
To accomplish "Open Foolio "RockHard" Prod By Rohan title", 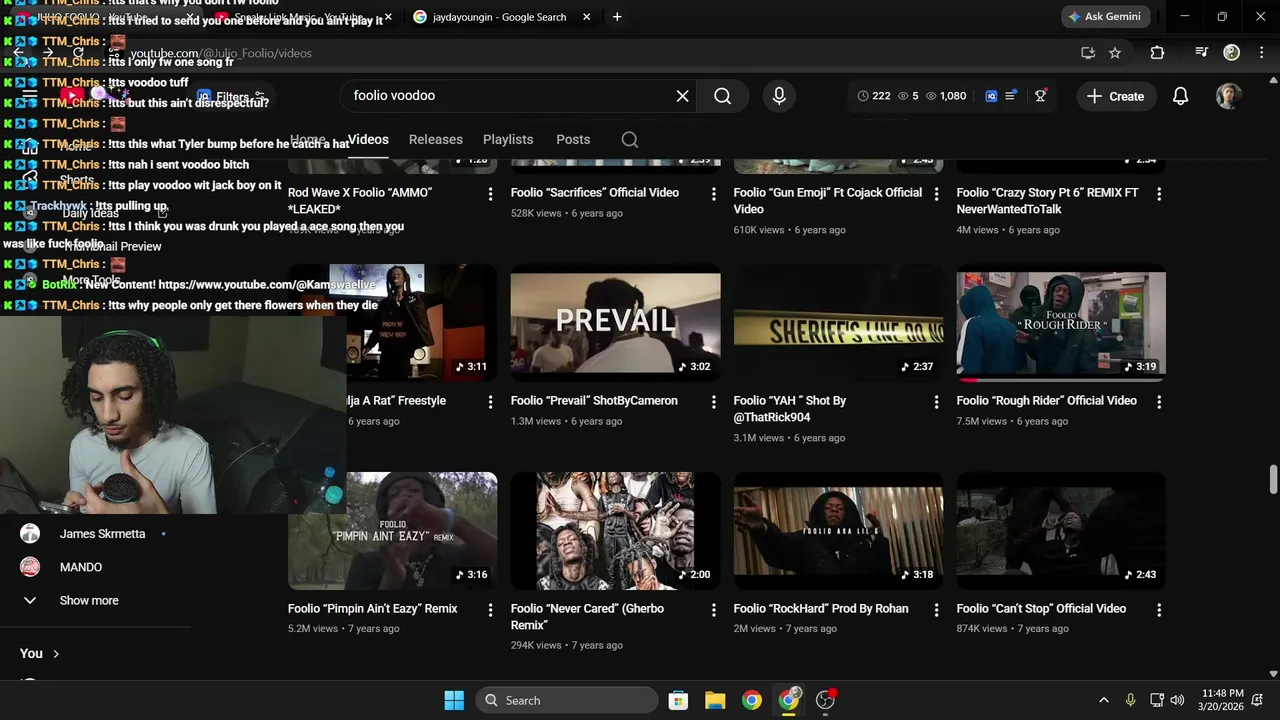I will pyautogui.click(x=821, y=609).
